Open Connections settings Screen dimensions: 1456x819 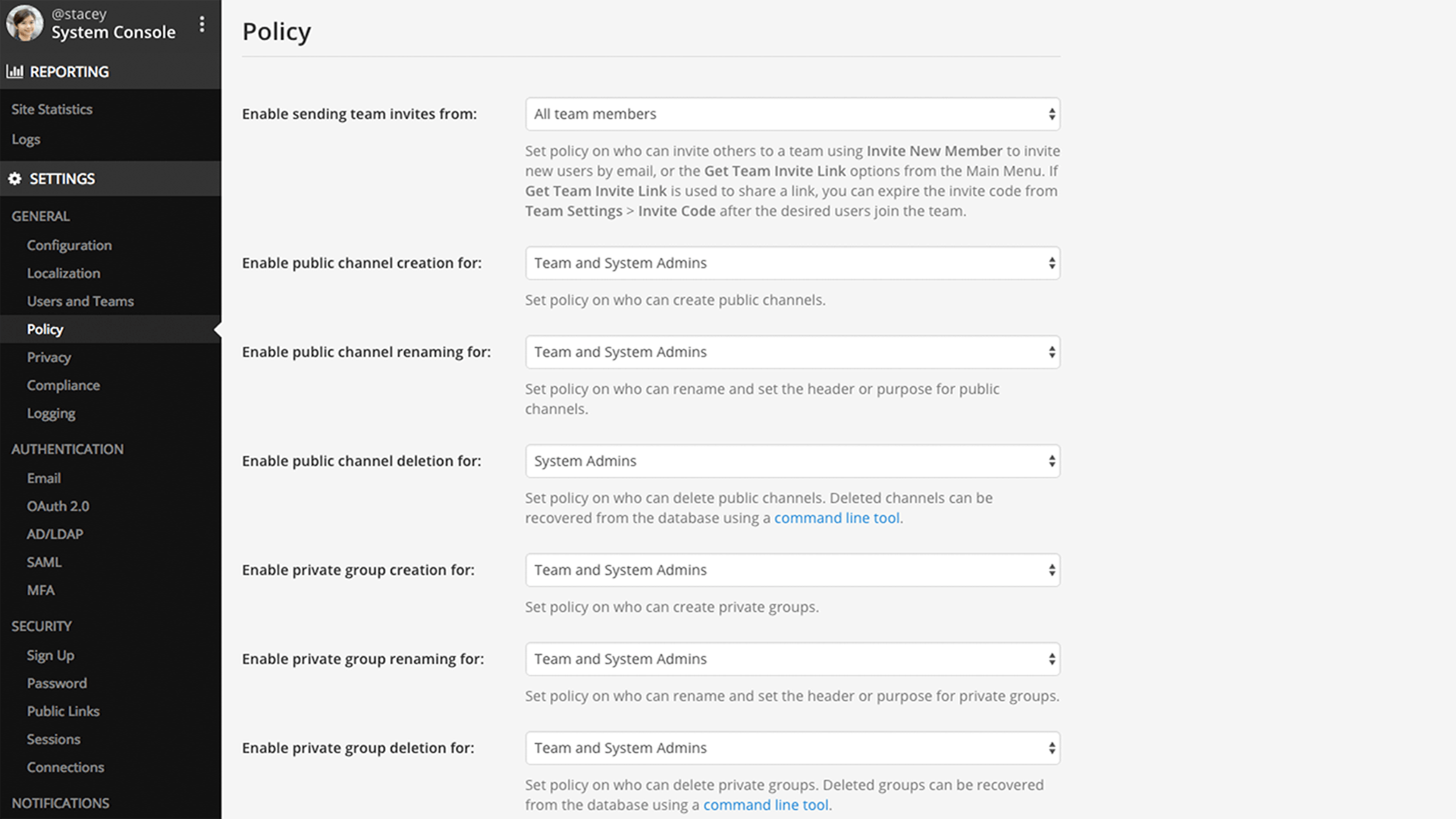pos(65,767)
